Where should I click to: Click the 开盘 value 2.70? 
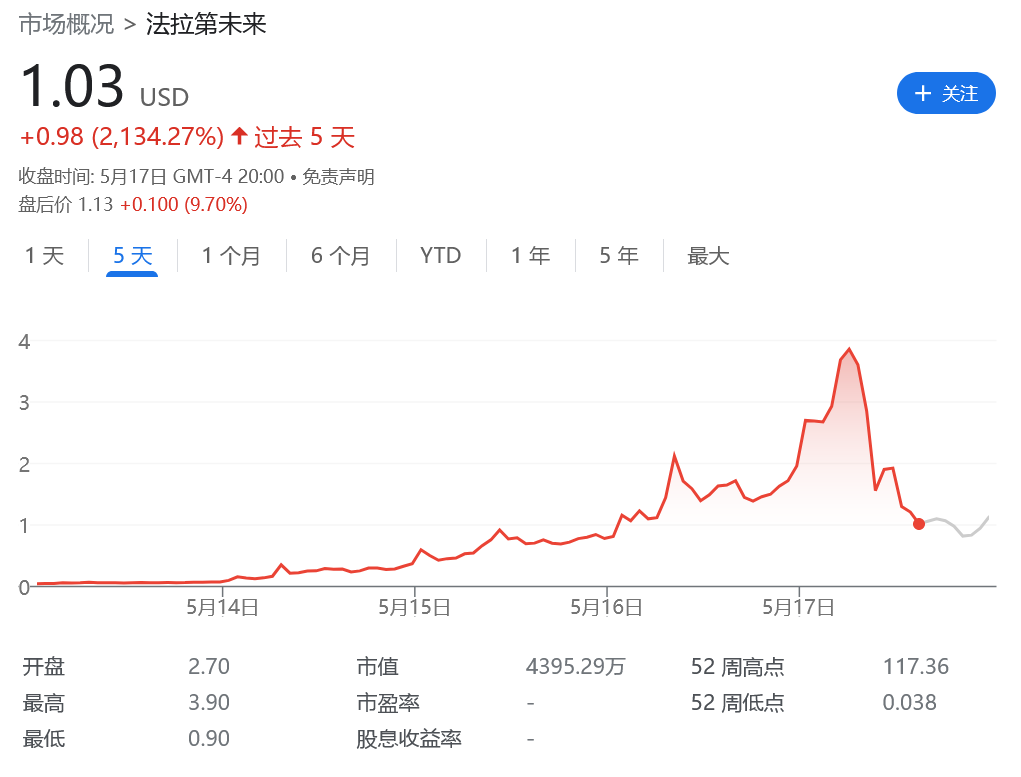(x=209, y=666)
